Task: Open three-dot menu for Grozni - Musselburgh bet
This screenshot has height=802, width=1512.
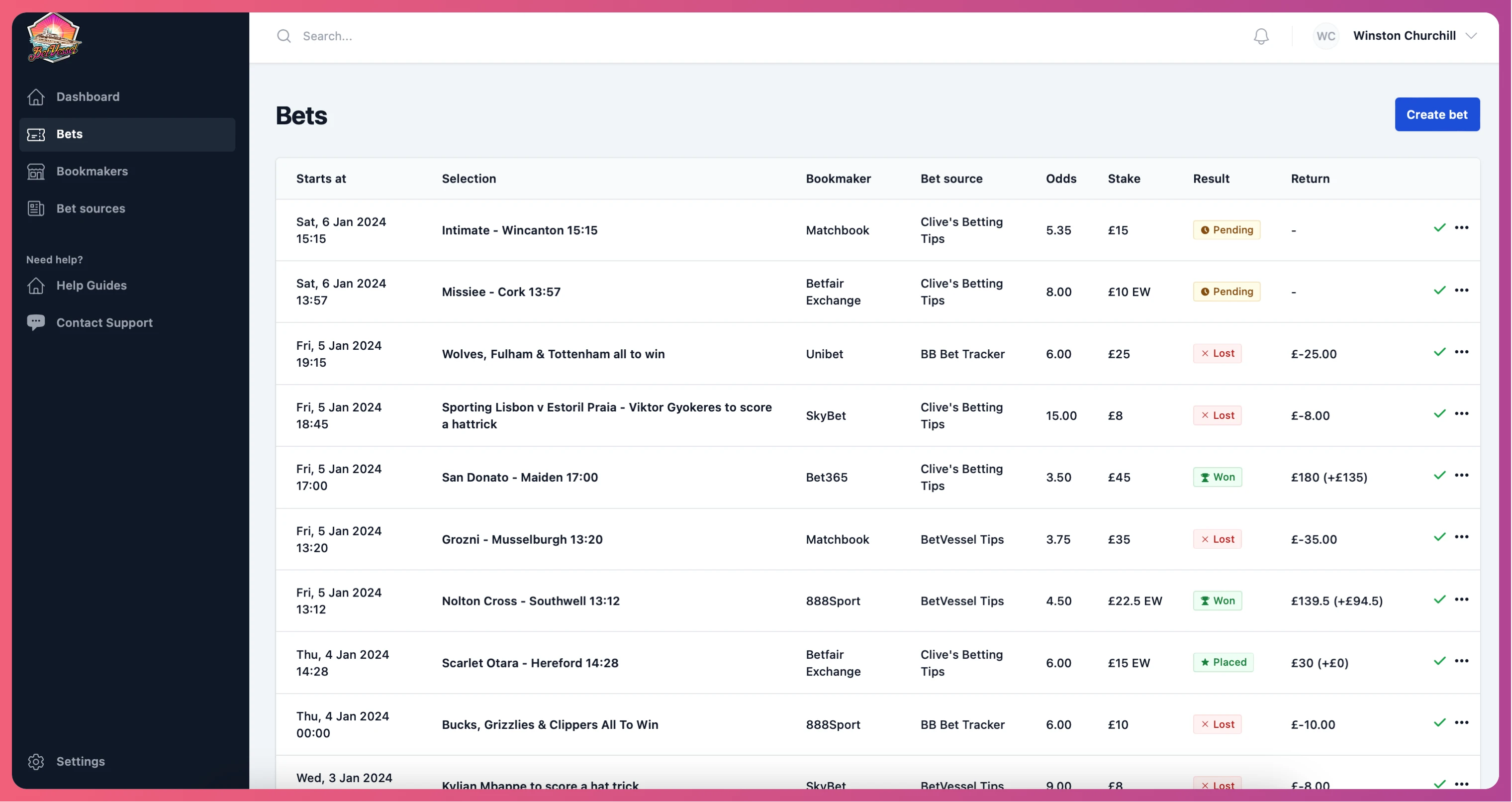Action: point(1462,537)
